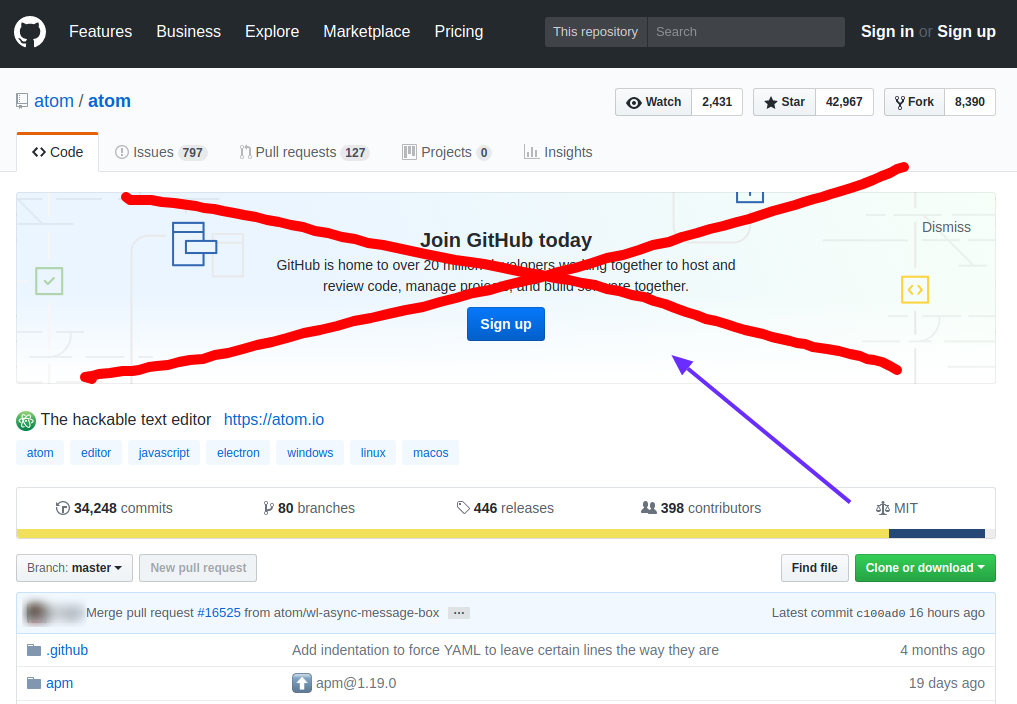Viewport: 1017px width, 704px height.
Task: Dismiss the Join GitHub banner
Action: point(946,227)
